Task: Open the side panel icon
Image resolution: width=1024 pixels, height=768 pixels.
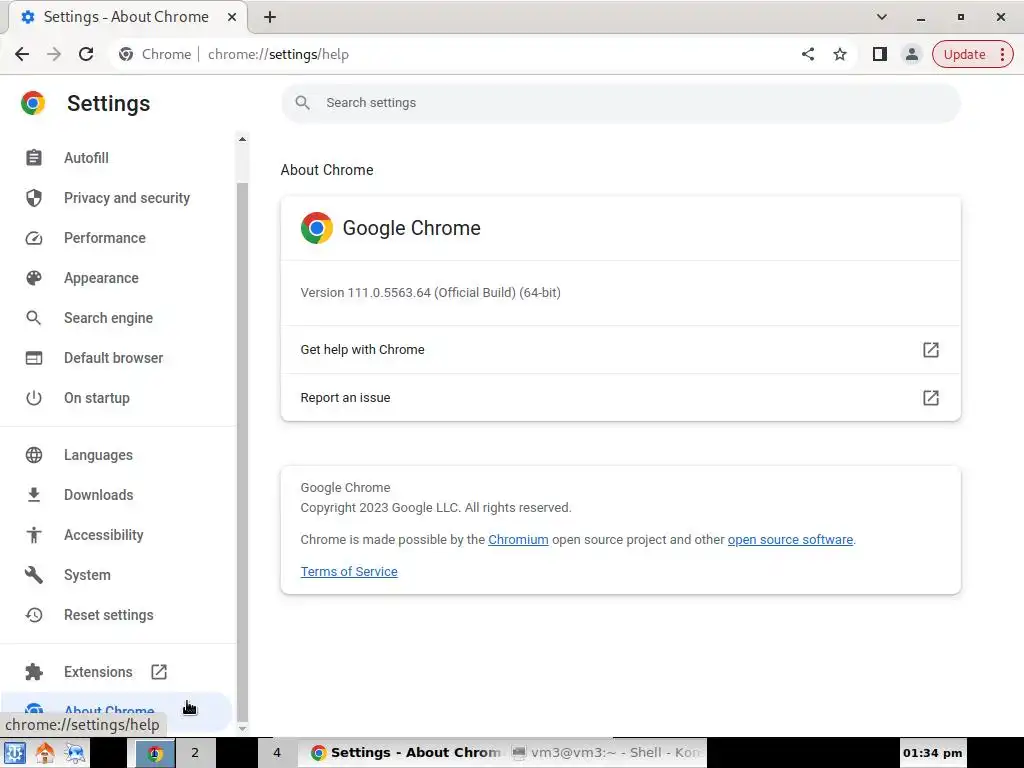Action: click(880, 54)
